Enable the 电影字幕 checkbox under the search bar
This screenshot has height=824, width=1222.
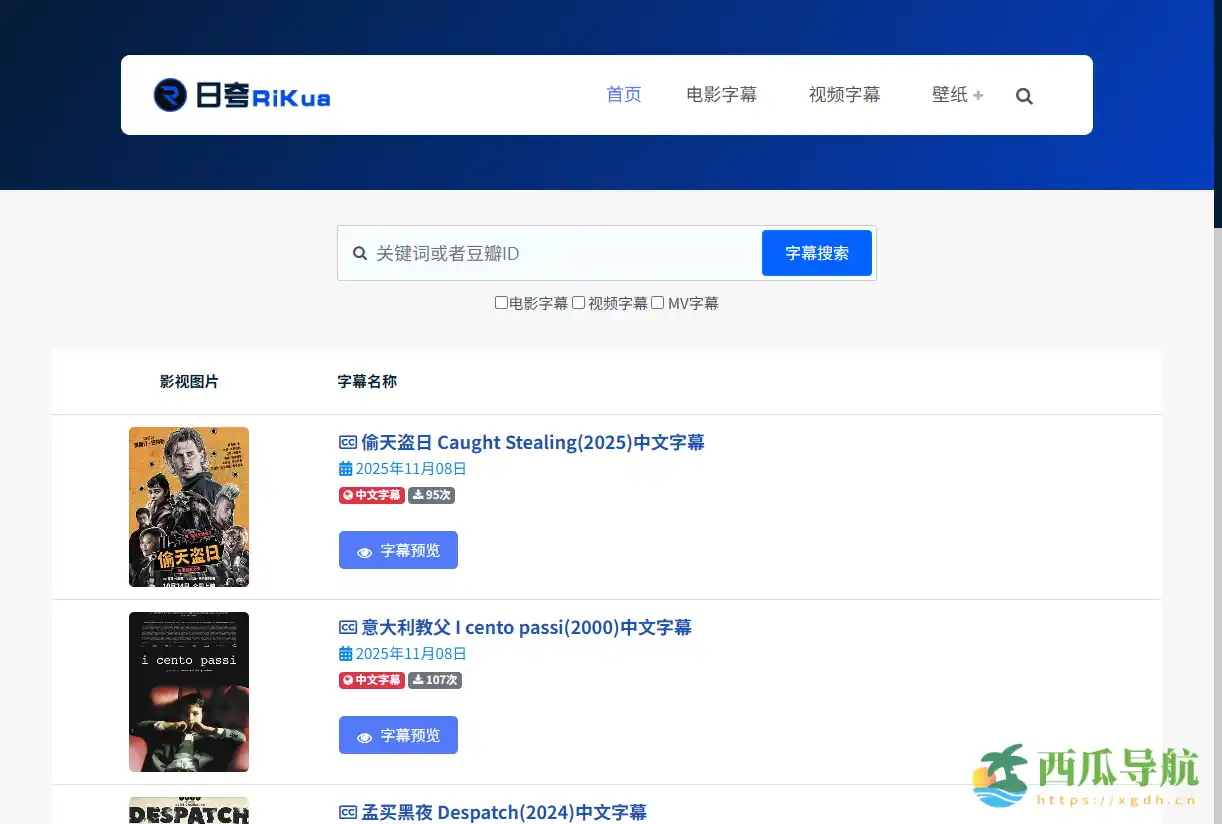click(500, 302)
